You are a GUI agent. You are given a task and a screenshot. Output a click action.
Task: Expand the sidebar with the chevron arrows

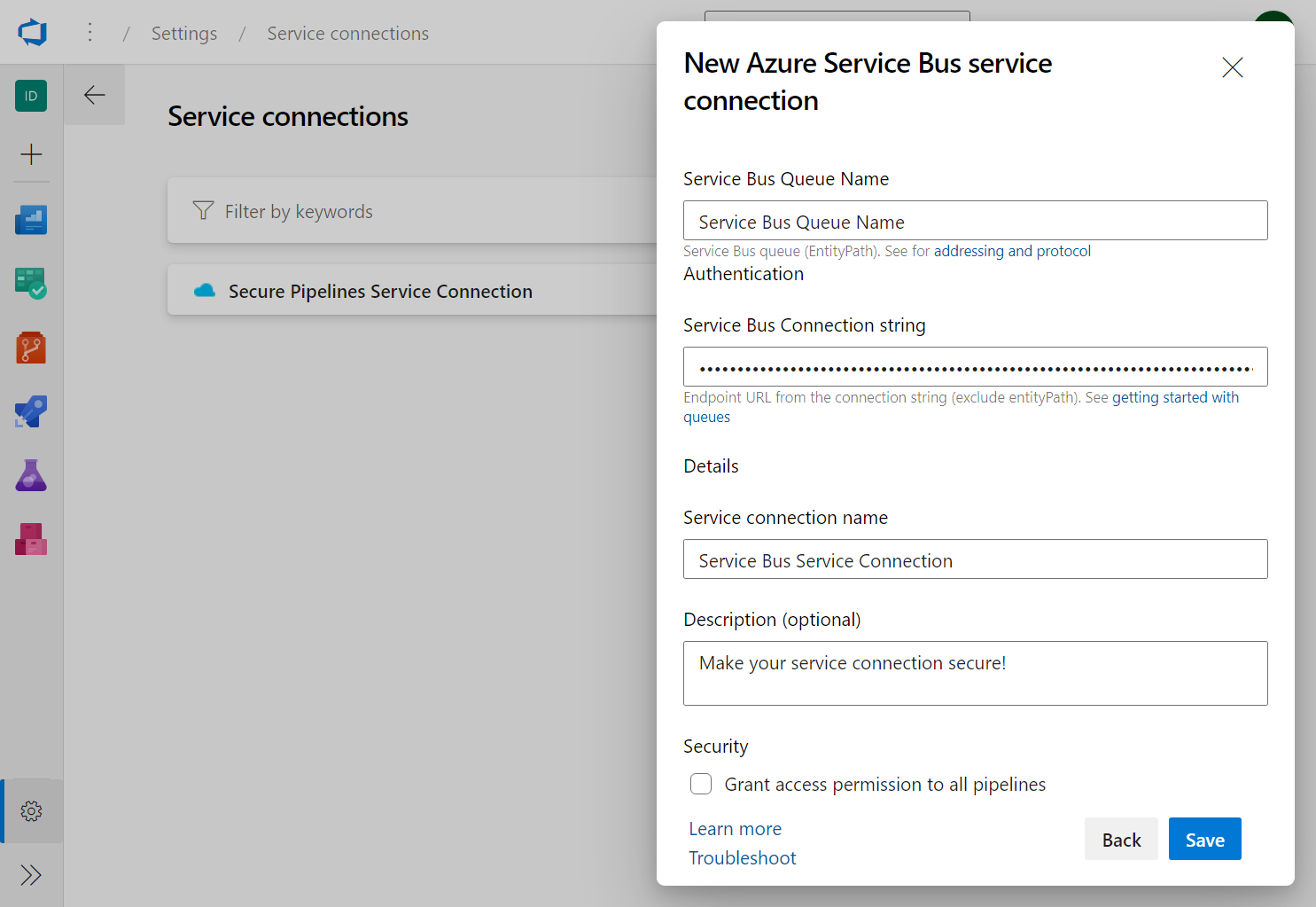coord(31,875)
